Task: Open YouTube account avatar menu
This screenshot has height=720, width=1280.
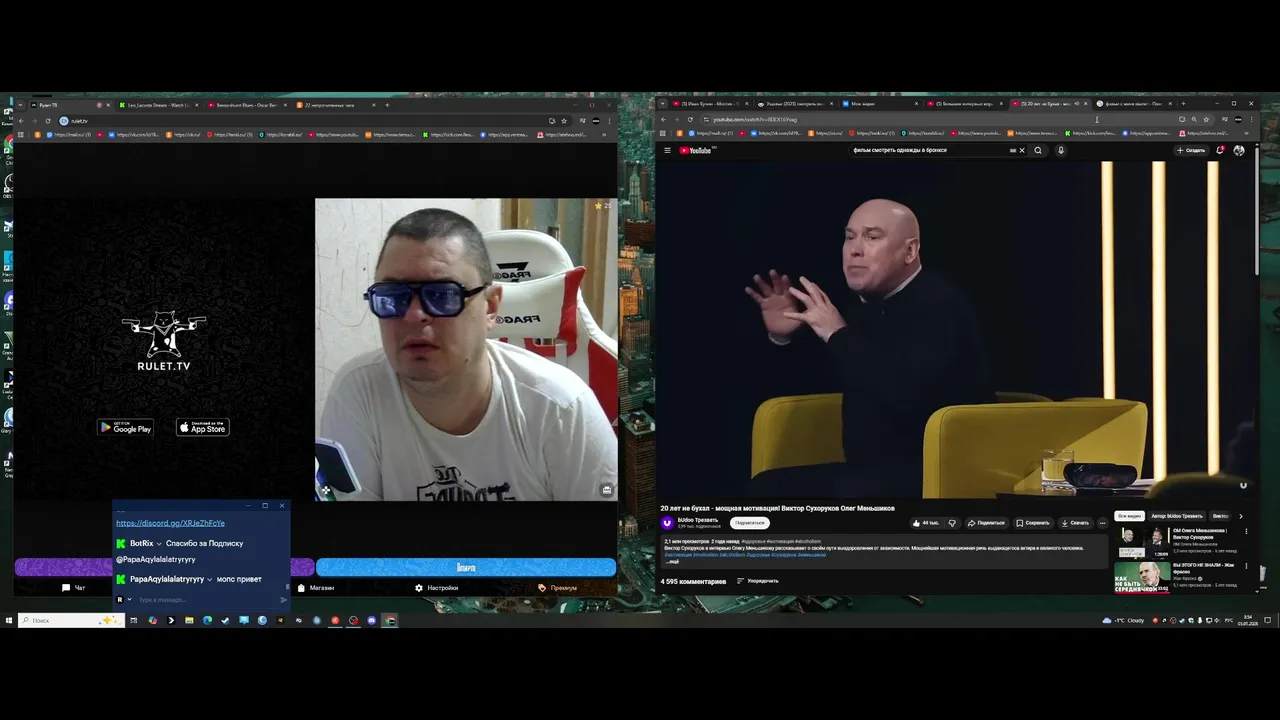Action: [x=1239, y=151]
